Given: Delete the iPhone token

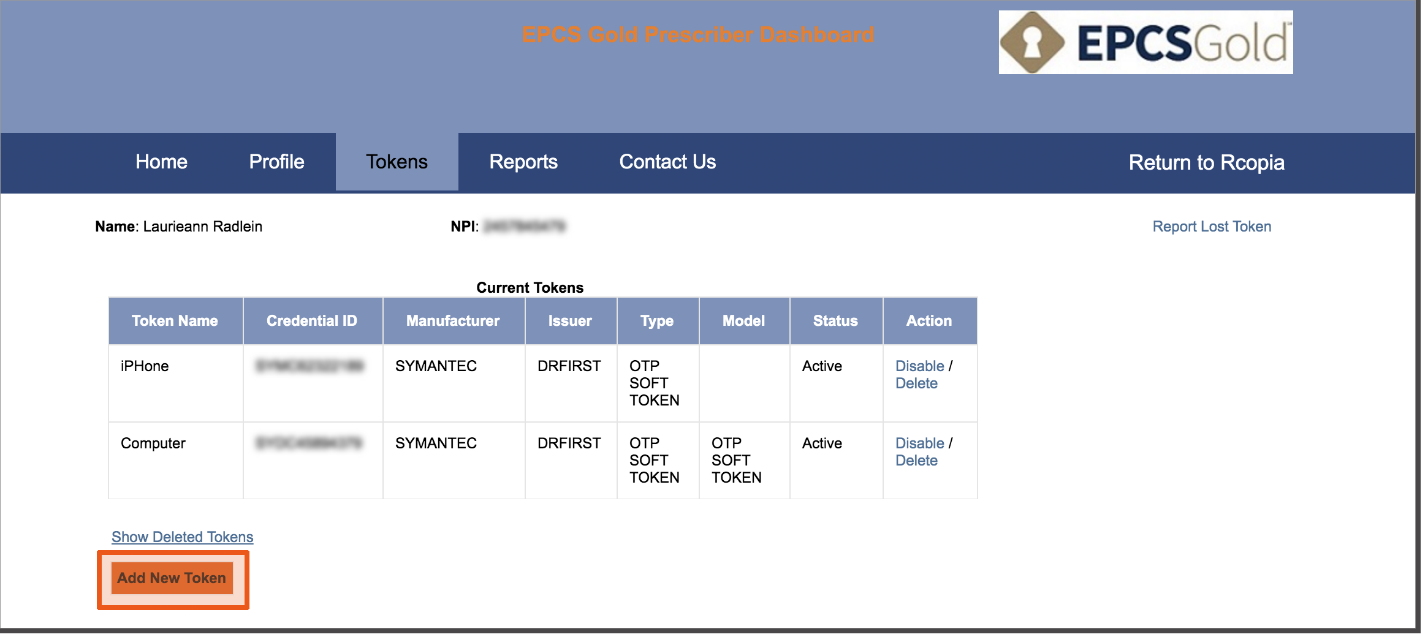Looking at the screenshot, I should tap(916, 383).
